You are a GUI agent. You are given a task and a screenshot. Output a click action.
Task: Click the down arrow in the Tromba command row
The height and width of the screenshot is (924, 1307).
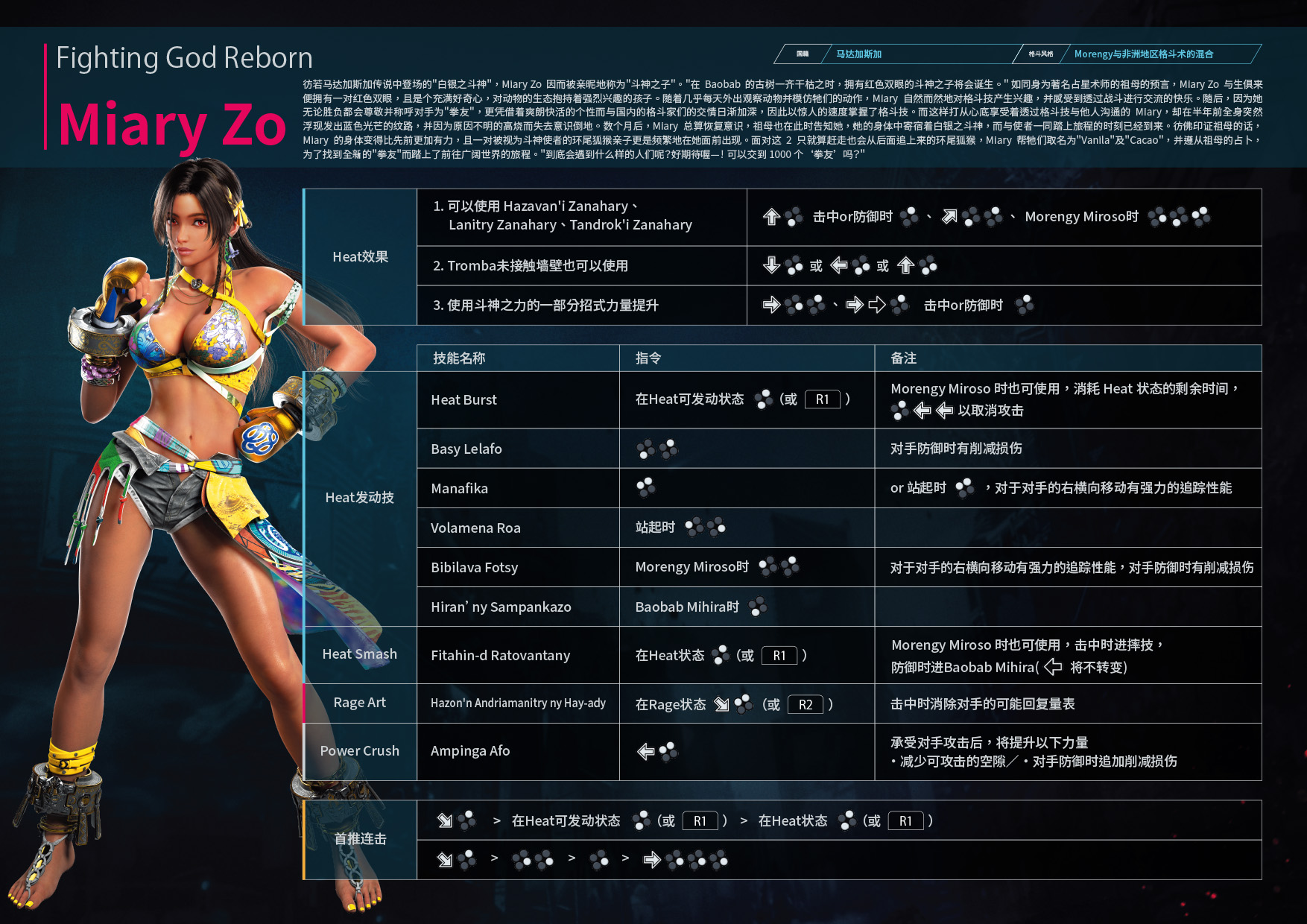771,265
